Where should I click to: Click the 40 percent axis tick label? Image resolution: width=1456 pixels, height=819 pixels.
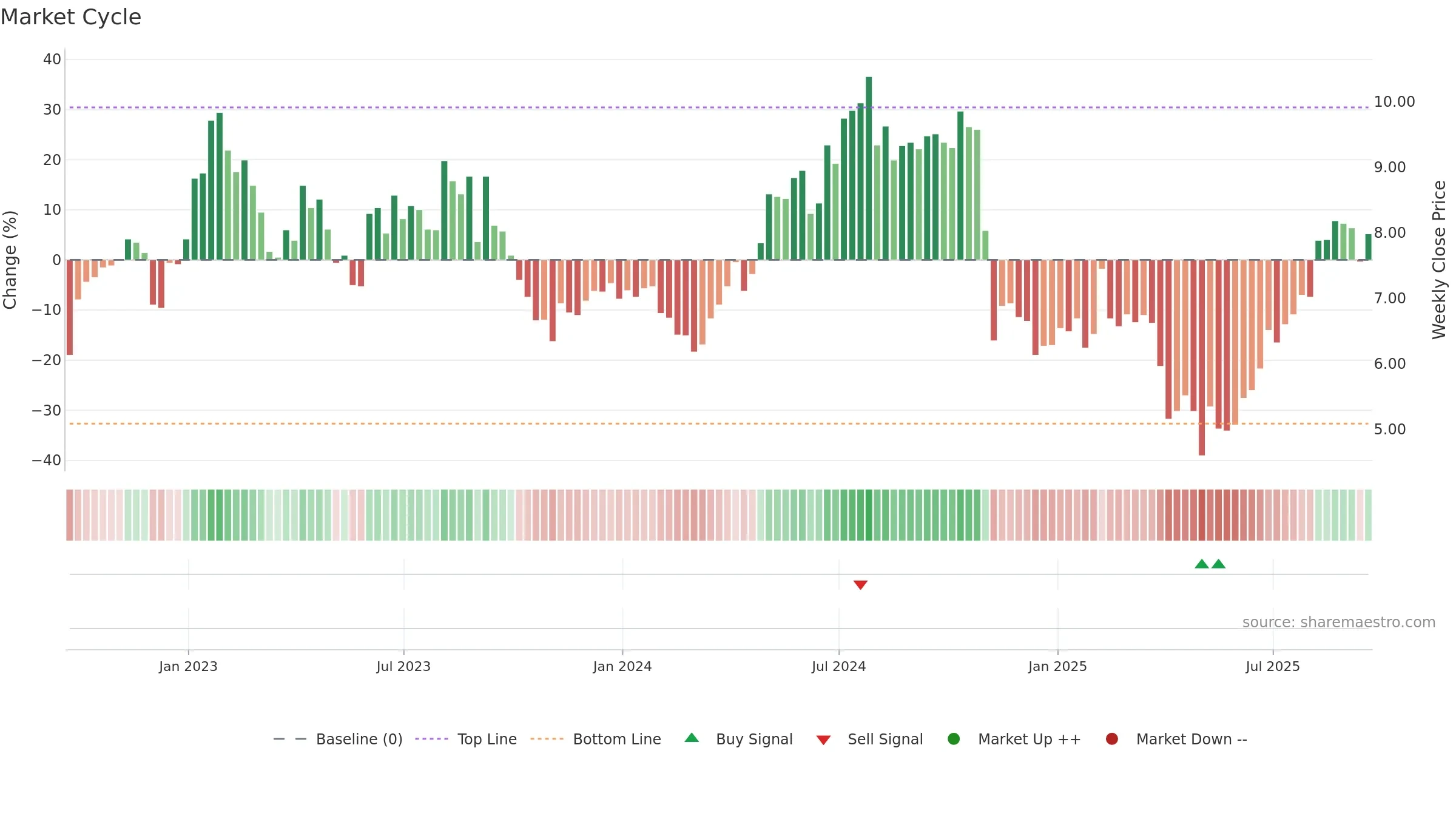click(52, 59)
